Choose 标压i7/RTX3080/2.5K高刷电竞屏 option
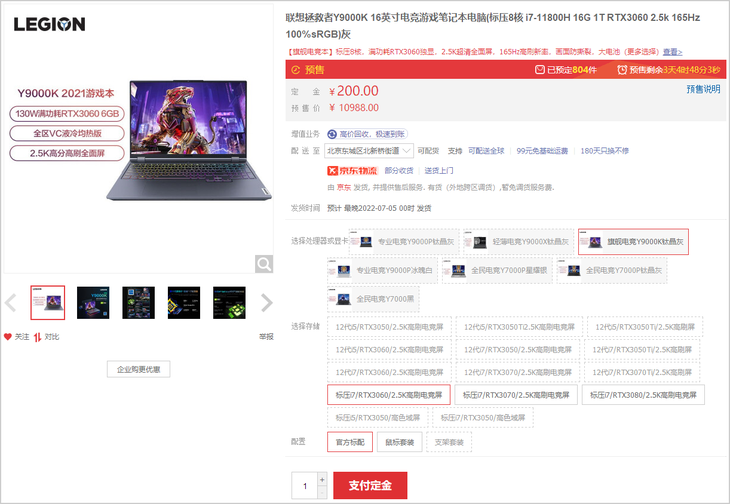730x504 pixels. [x=643, y=395]
